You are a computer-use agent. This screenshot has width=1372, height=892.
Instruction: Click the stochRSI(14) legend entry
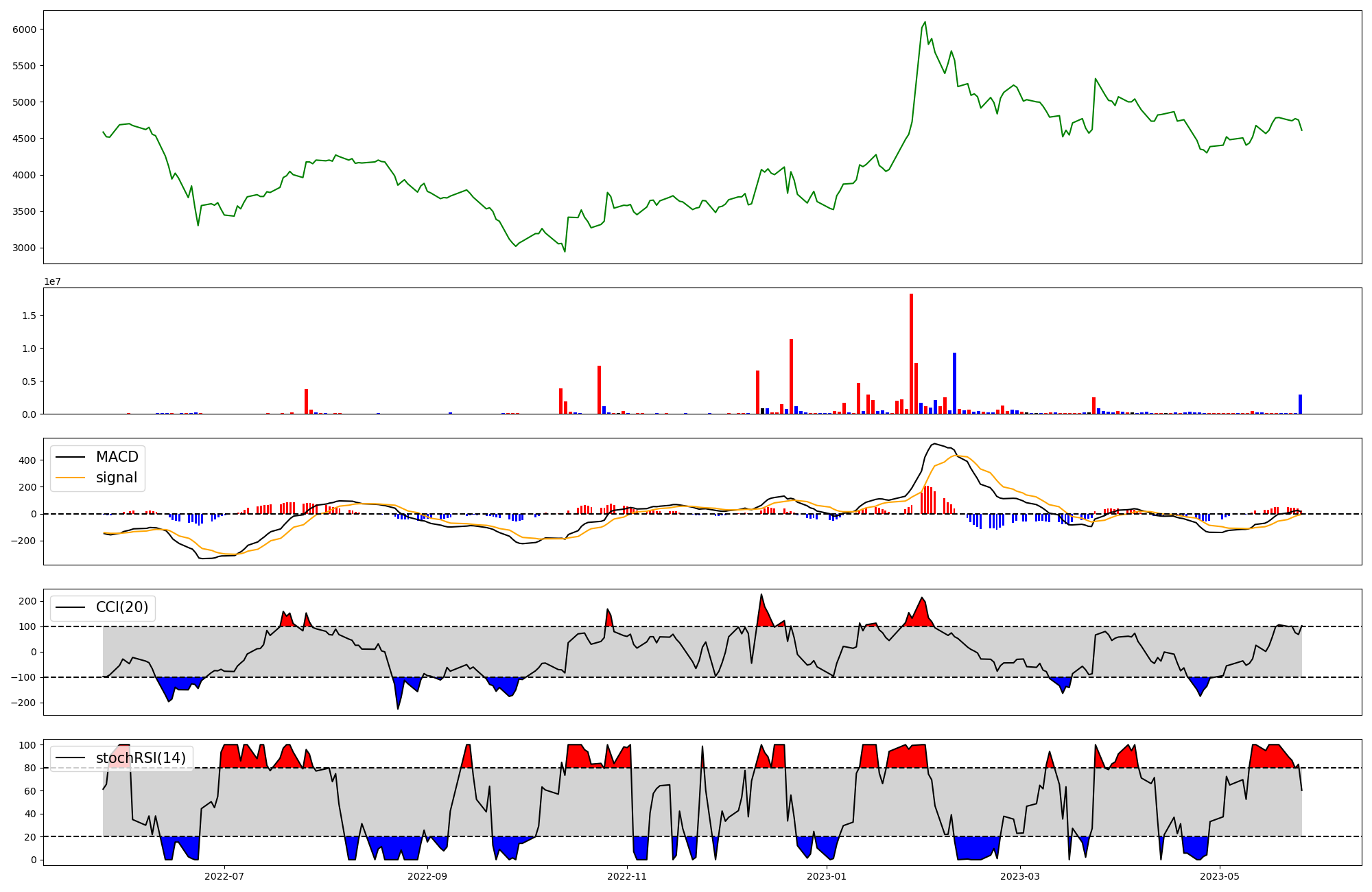click(141, 758)
